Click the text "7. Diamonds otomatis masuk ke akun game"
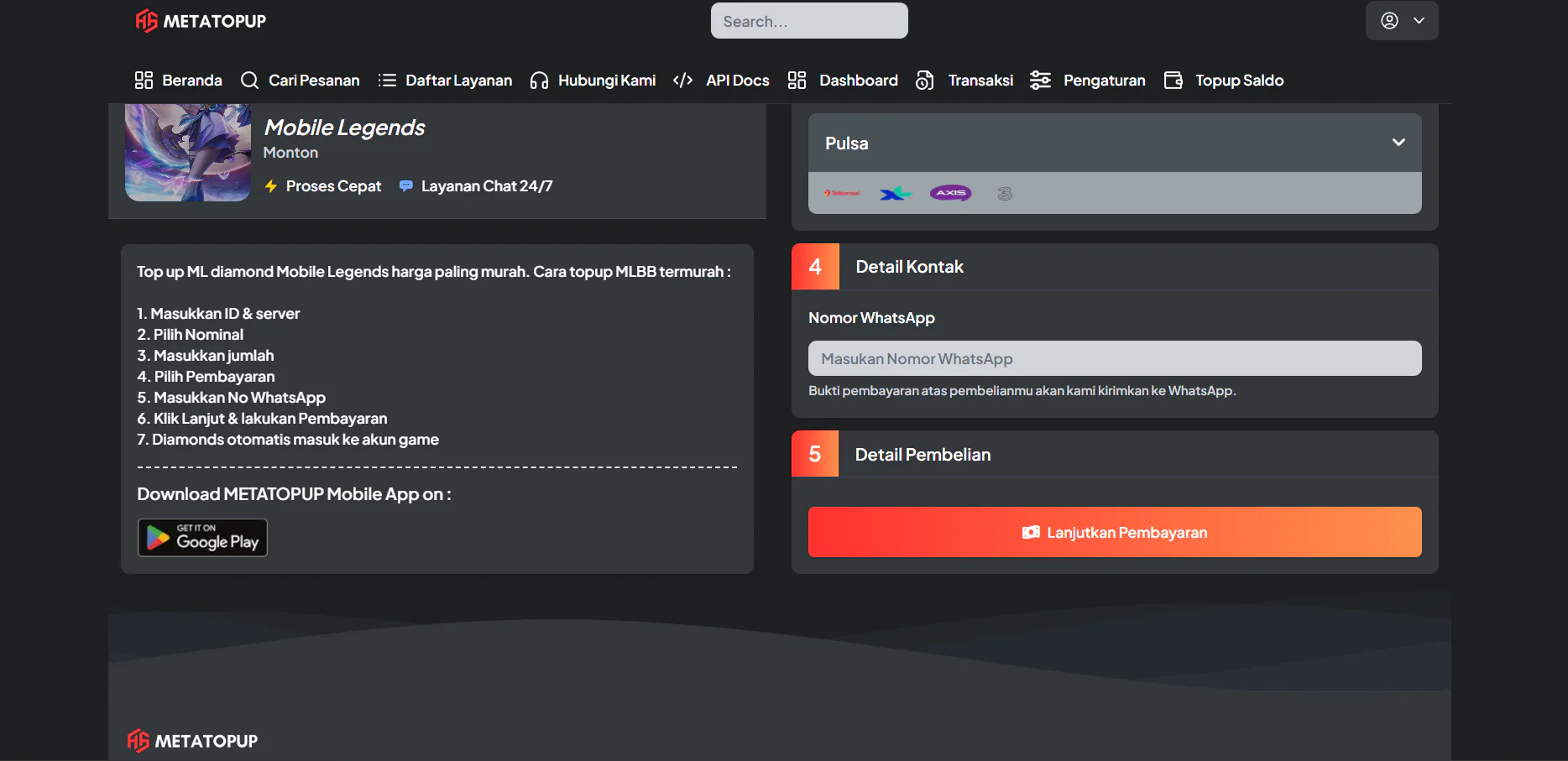The image size is (1568, 761). [288, 440]
